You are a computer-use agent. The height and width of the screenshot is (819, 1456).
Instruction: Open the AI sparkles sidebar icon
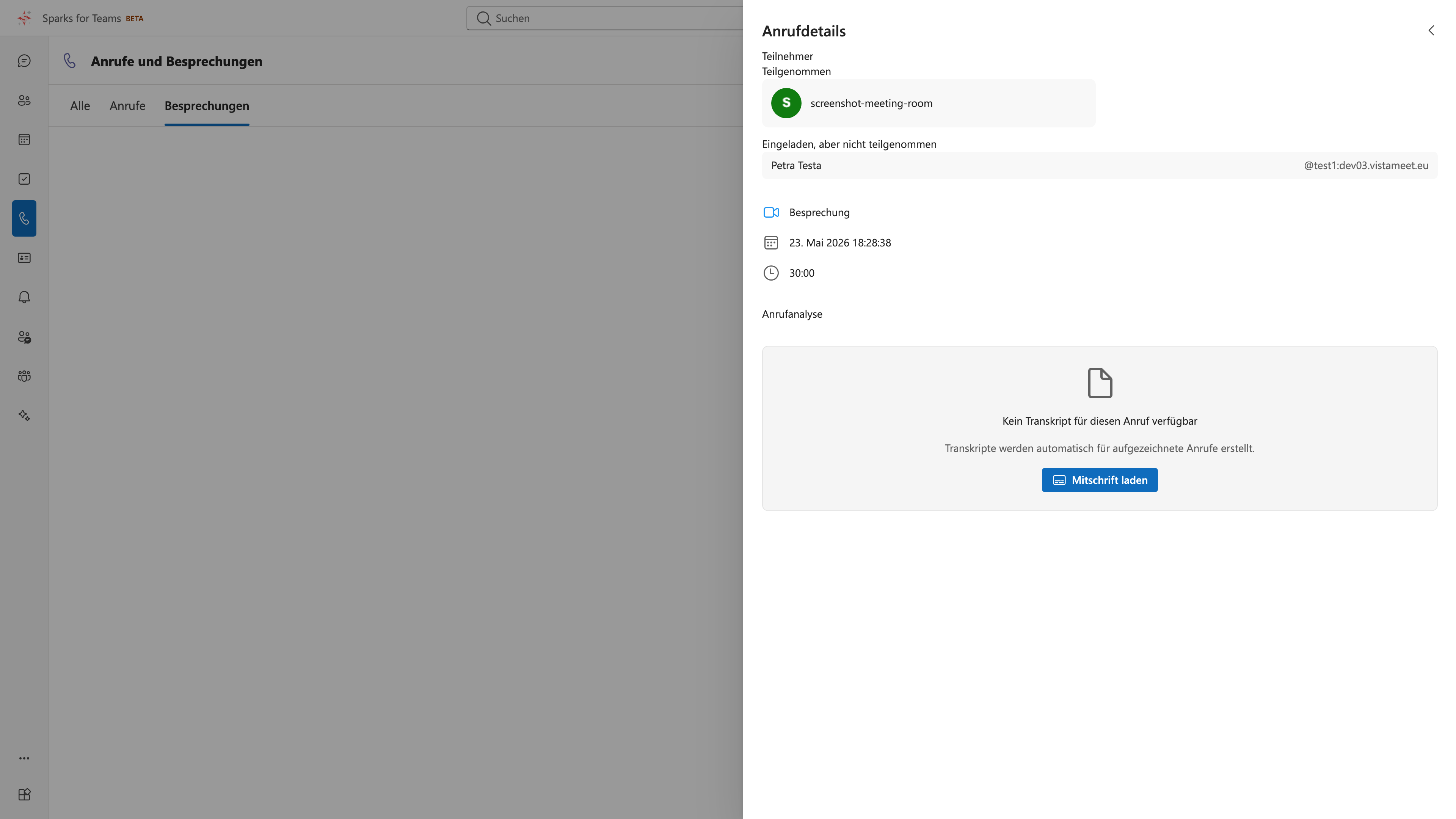click(x=24, y=416)
